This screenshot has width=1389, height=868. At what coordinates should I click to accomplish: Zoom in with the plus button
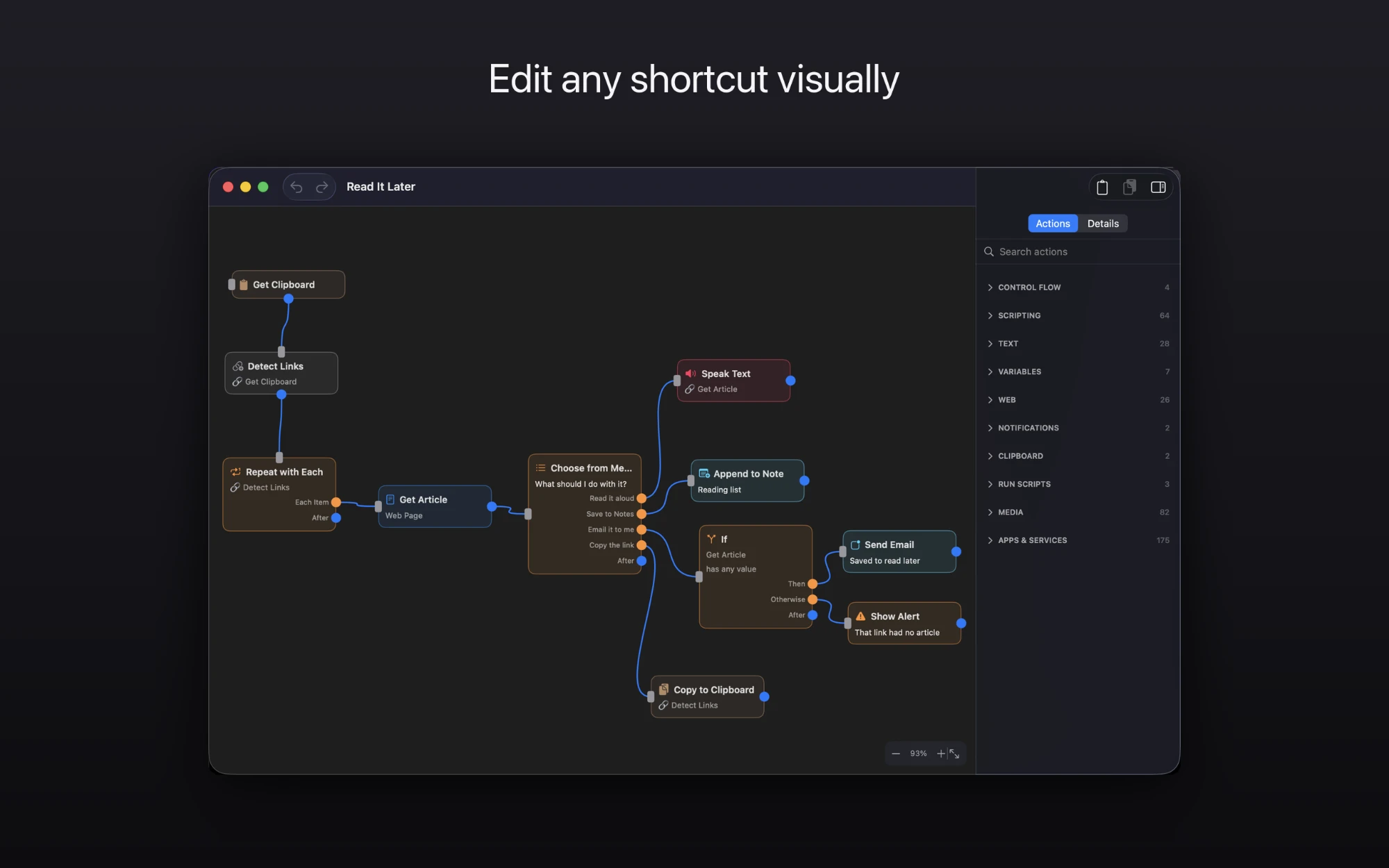[x=941, y=753]
